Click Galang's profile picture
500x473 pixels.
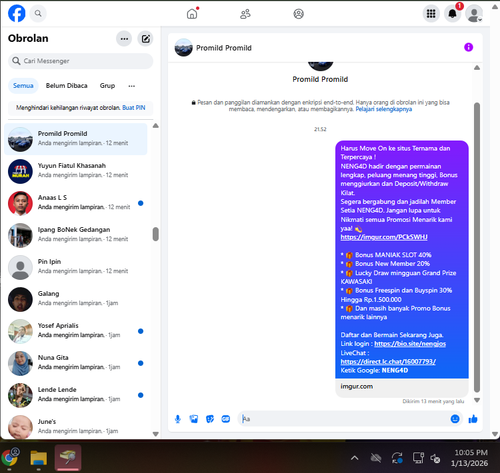point(20,299)
